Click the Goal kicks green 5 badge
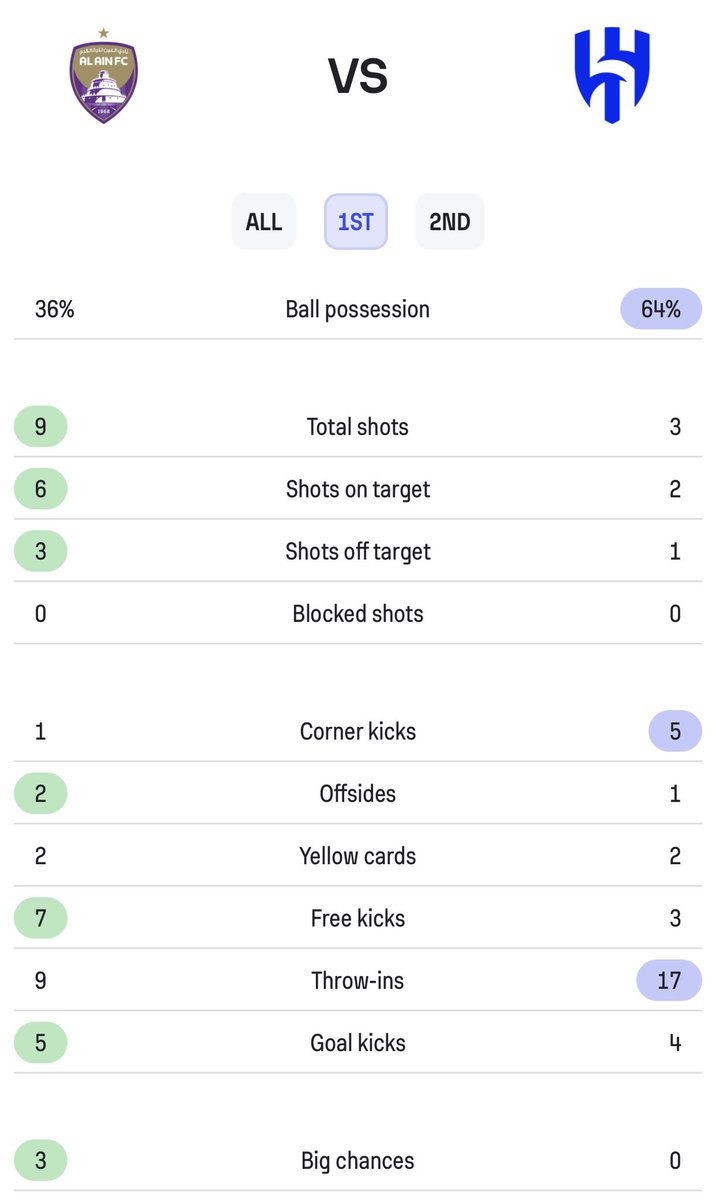 point(40,1043)
